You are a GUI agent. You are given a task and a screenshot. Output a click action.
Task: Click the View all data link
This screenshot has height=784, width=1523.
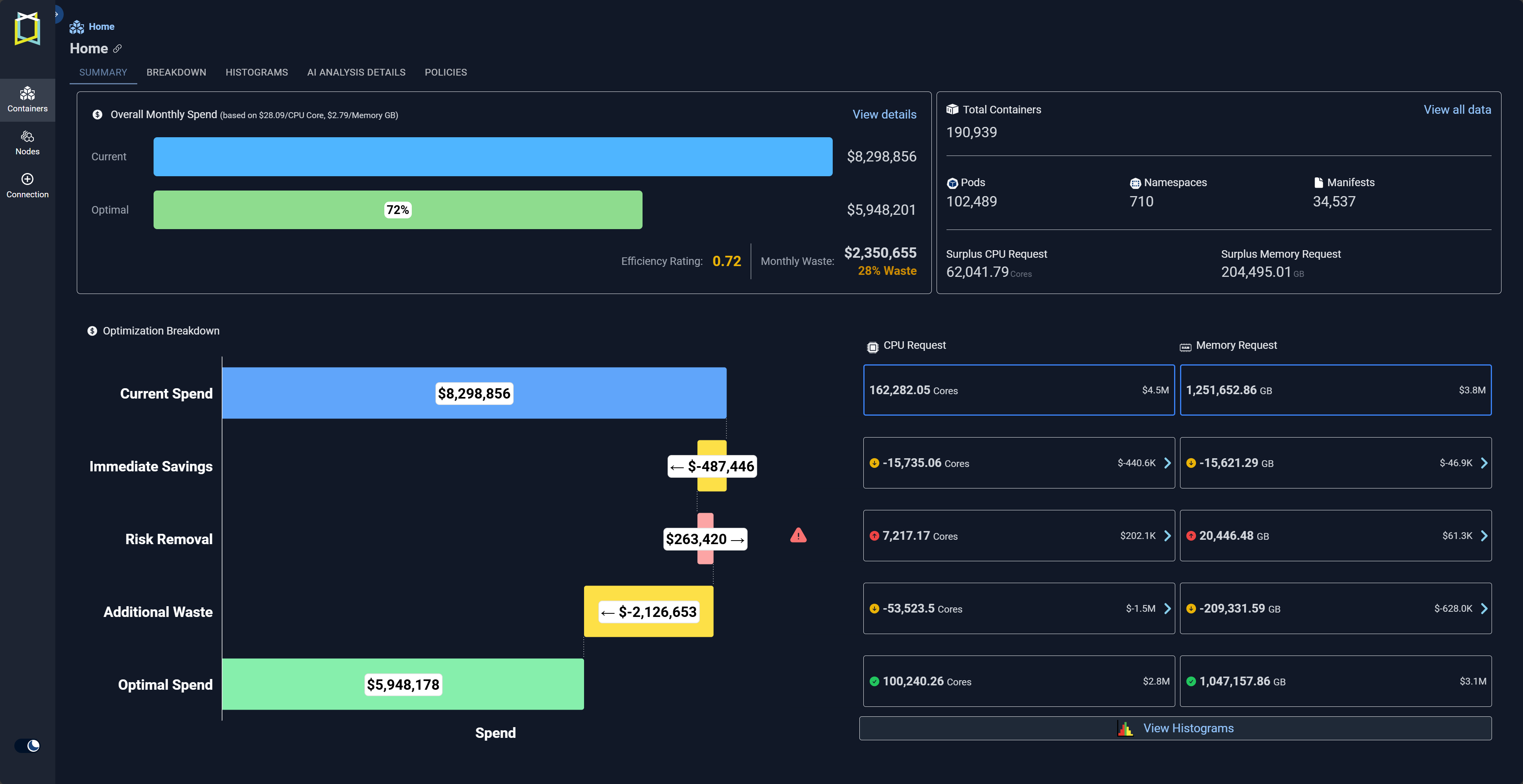(x=1457, y=110)
